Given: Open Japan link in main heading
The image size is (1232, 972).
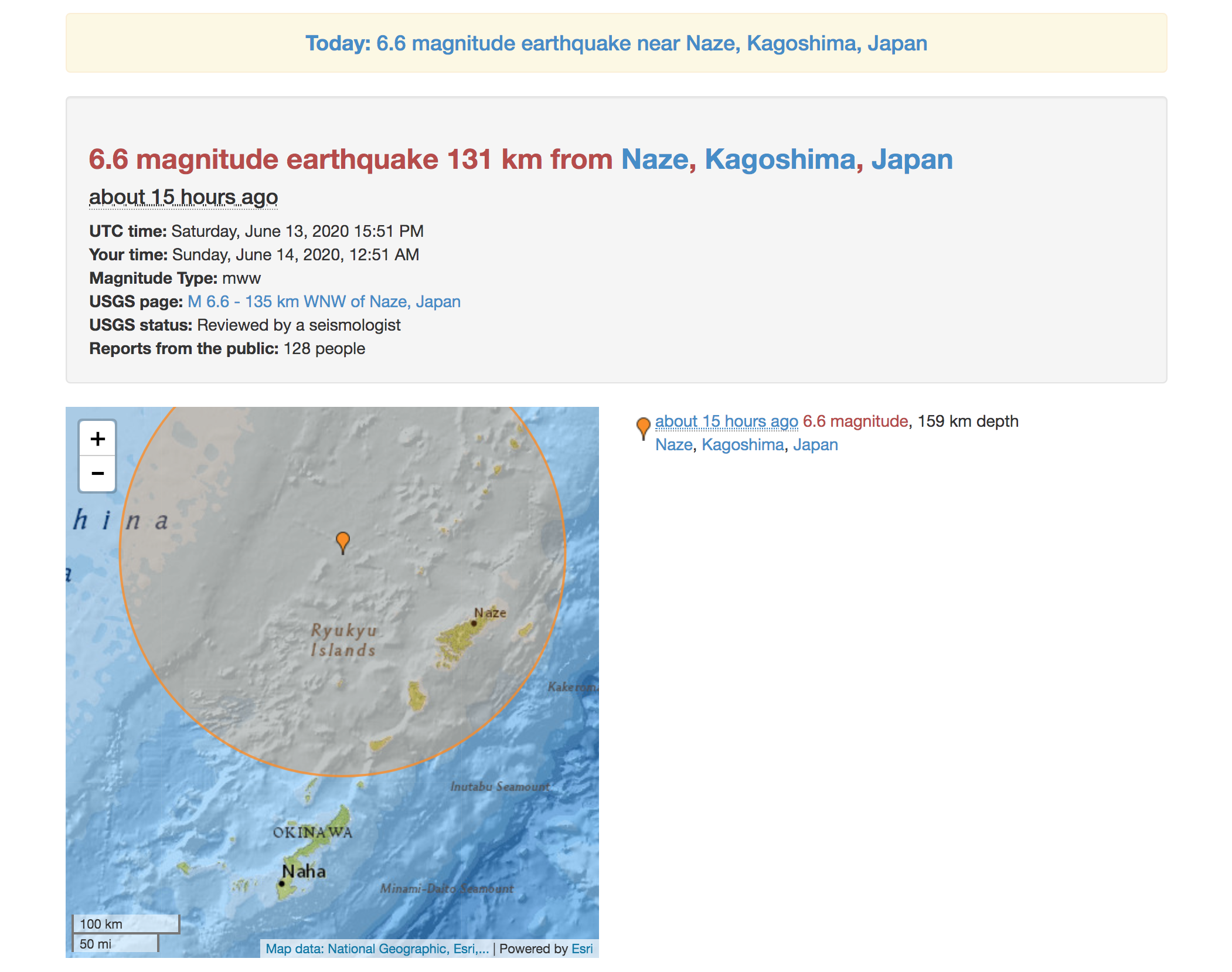Looking at the screenshot, I should [x=911, y=159].
